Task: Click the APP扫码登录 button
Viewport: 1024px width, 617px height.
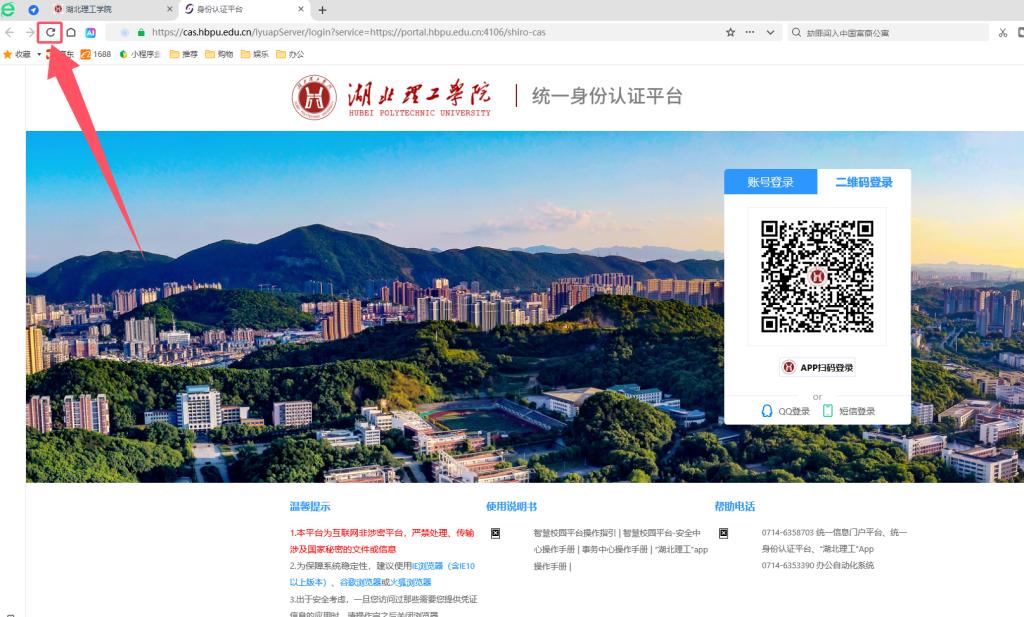Action: [818, 368]
